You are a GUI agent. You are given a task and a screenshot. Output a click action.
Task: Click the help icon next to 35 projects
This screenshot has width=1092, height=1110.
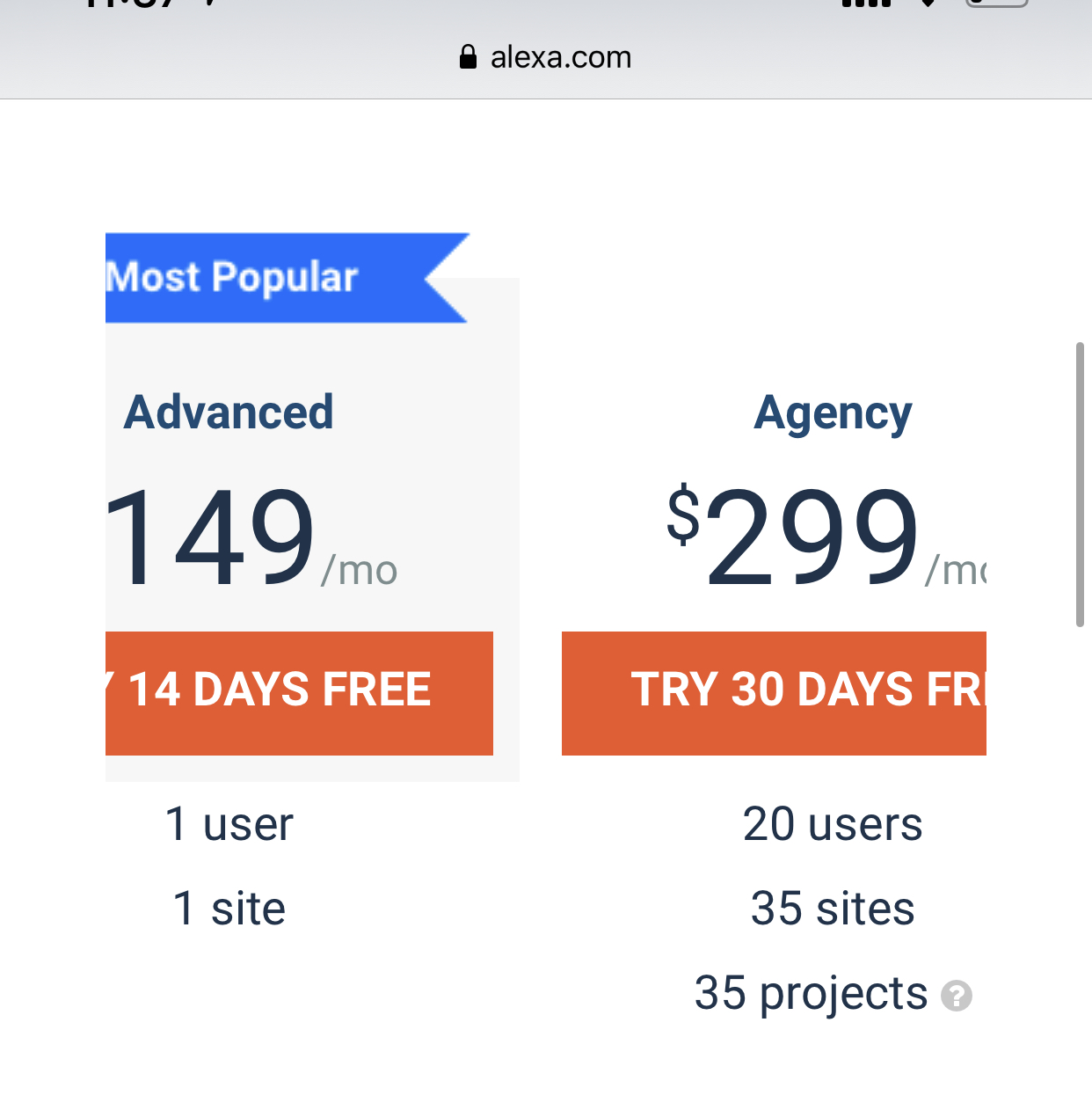tap(956, 996)
